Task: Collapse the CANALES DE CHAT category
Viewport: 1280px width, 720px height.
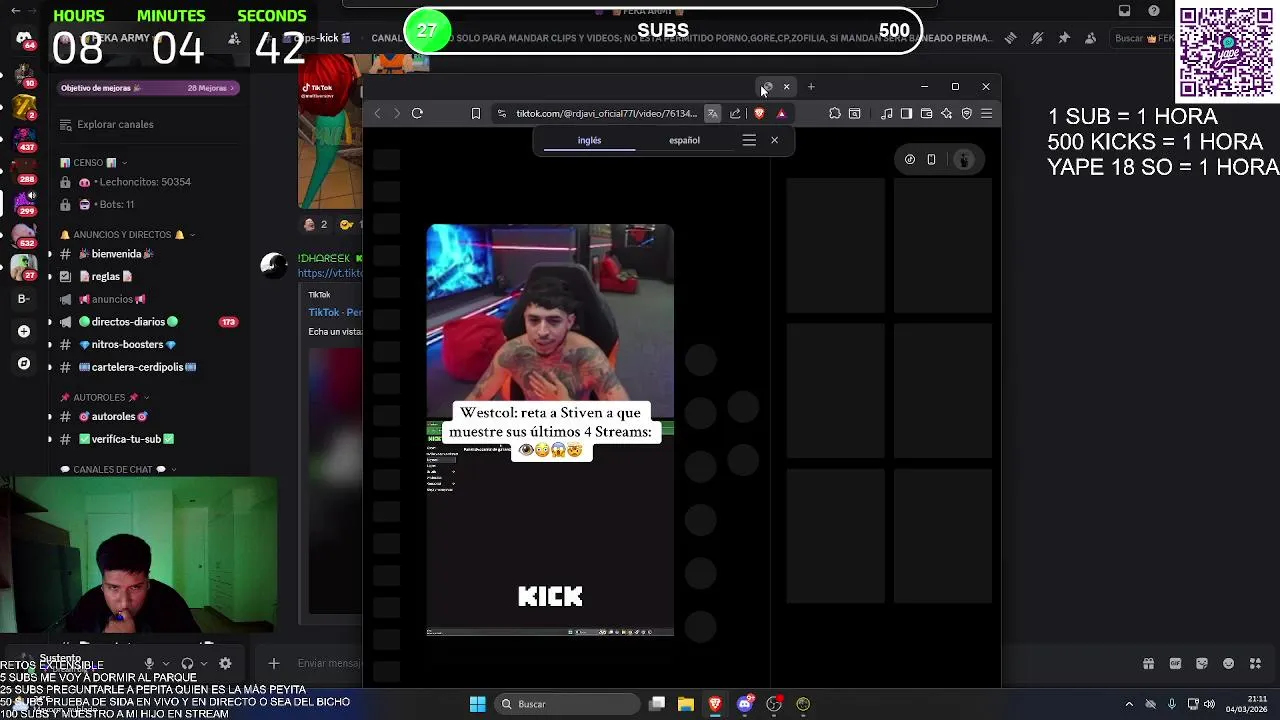Action: click(118, 469)
